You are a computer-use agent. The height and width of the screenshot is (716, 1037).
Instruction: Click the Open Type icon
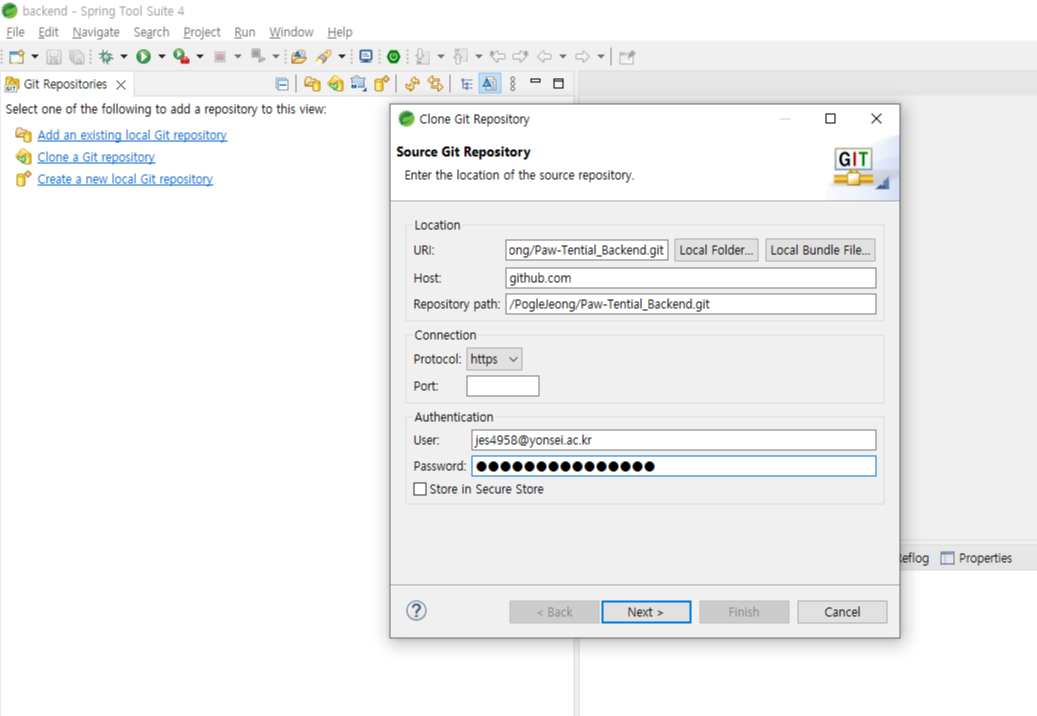(x=299, y=57)
